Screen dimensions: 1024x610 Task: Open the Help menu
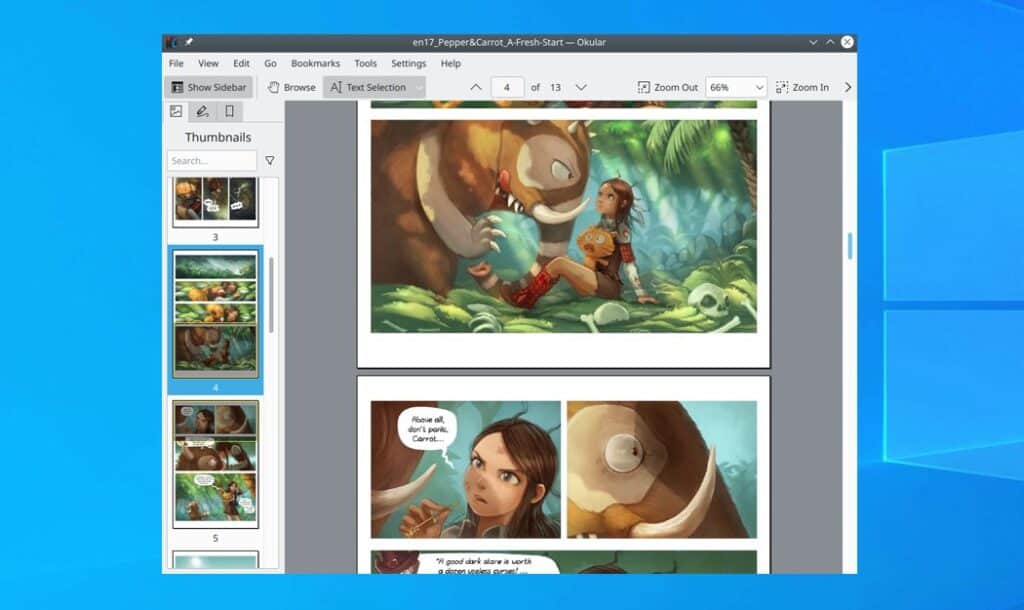click(x=451, y=63)
